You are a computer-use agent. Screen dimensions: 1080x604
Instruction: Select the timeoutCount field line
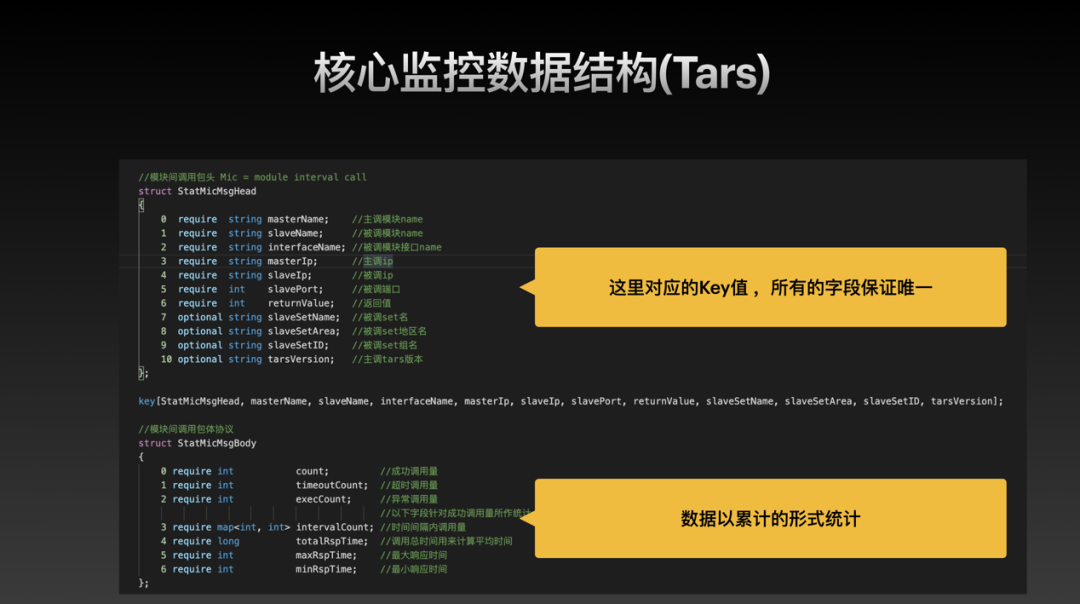[299, 485]
